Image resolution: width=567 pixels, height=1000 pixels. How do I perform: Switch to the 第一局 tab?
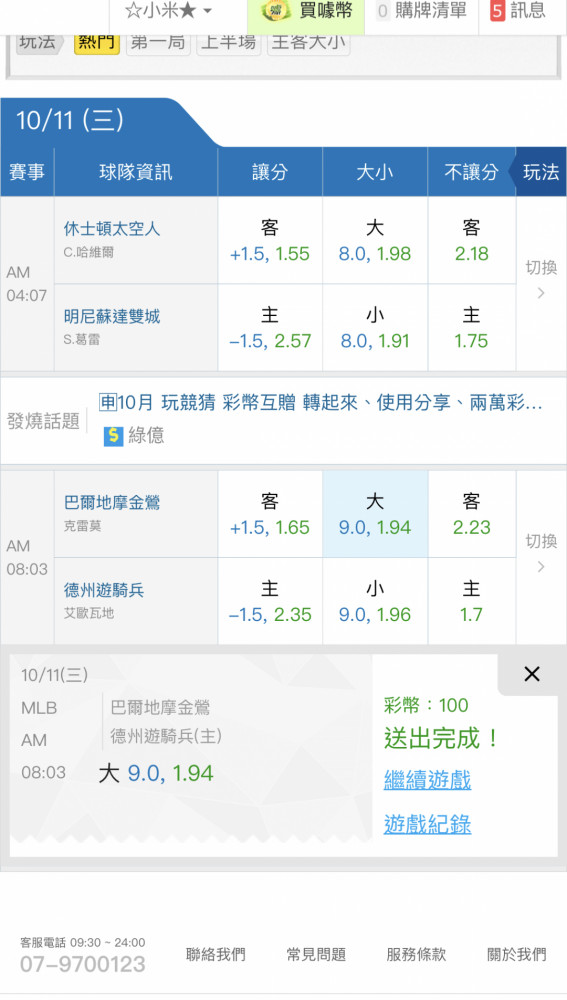tap(158, 43)
